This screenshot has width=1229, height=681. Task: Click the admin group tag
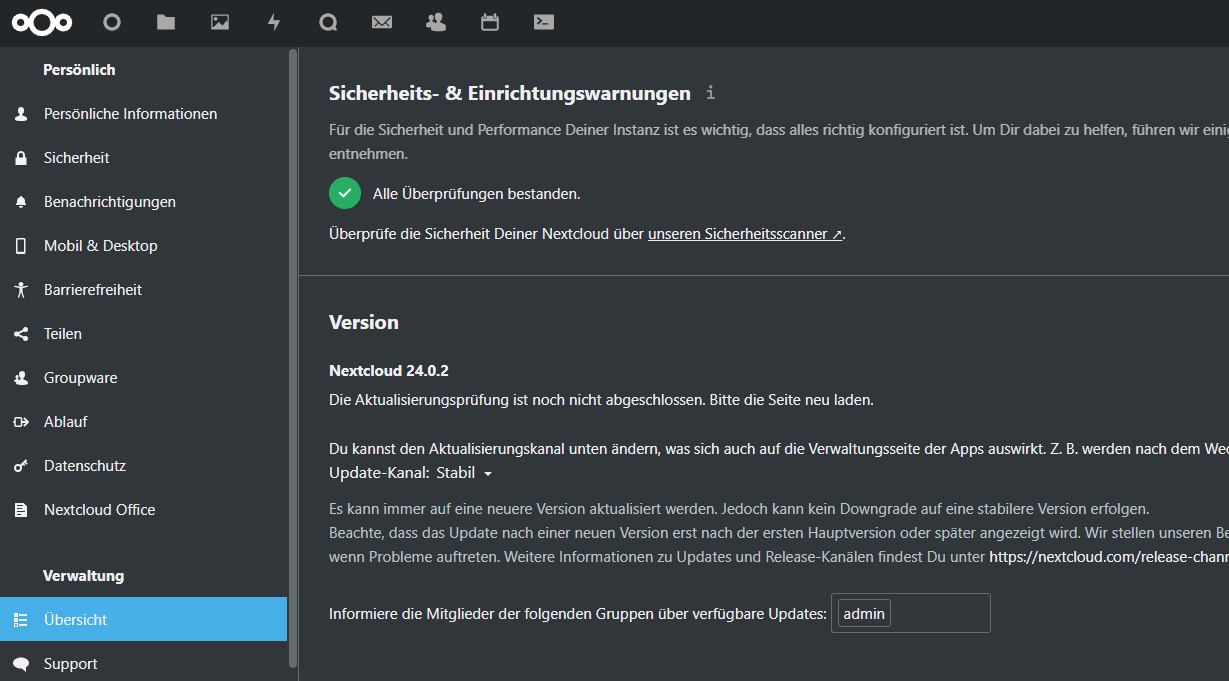[864, 614]
